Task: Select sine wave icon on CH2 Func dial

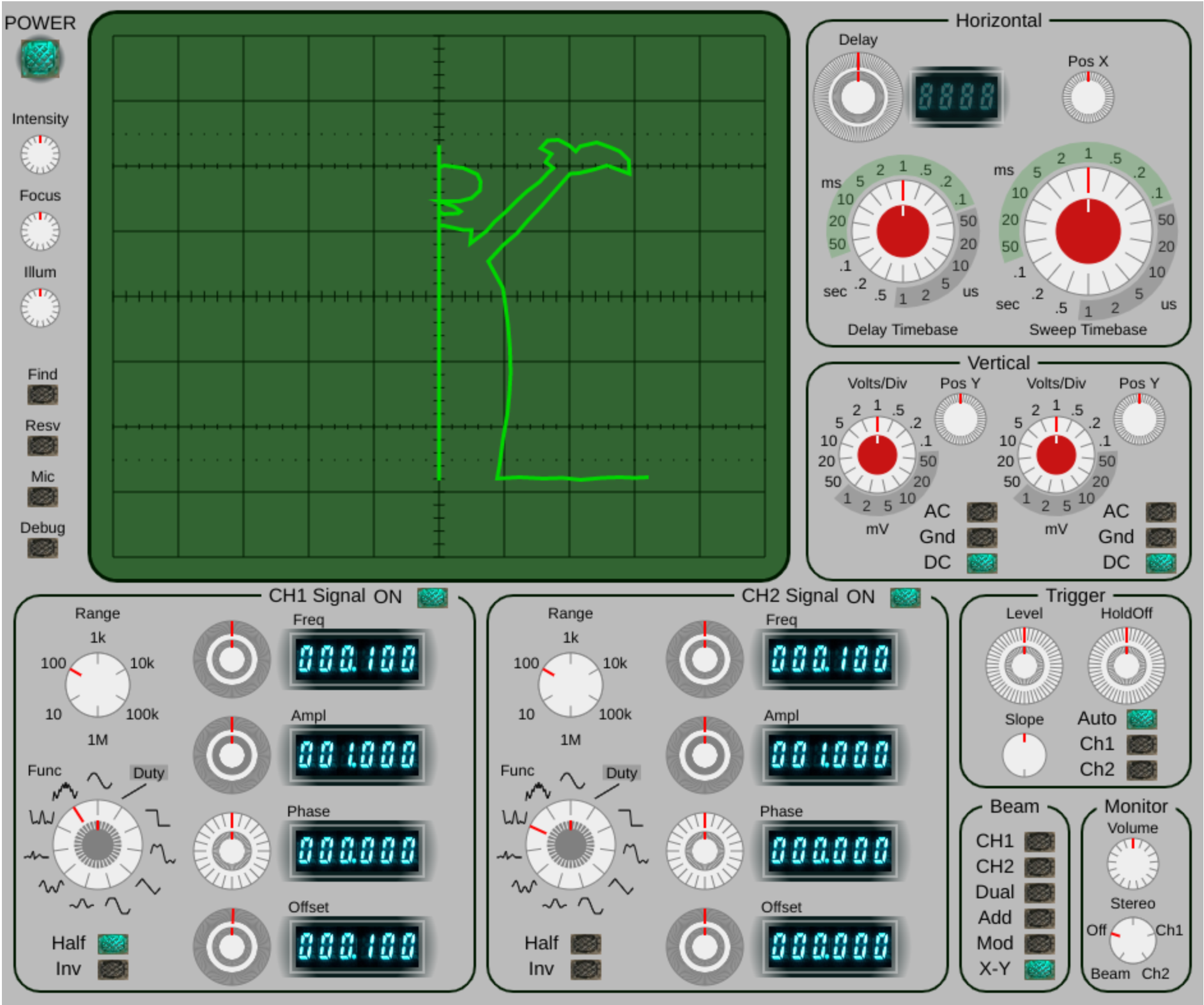Action: [x=572, y=780]
